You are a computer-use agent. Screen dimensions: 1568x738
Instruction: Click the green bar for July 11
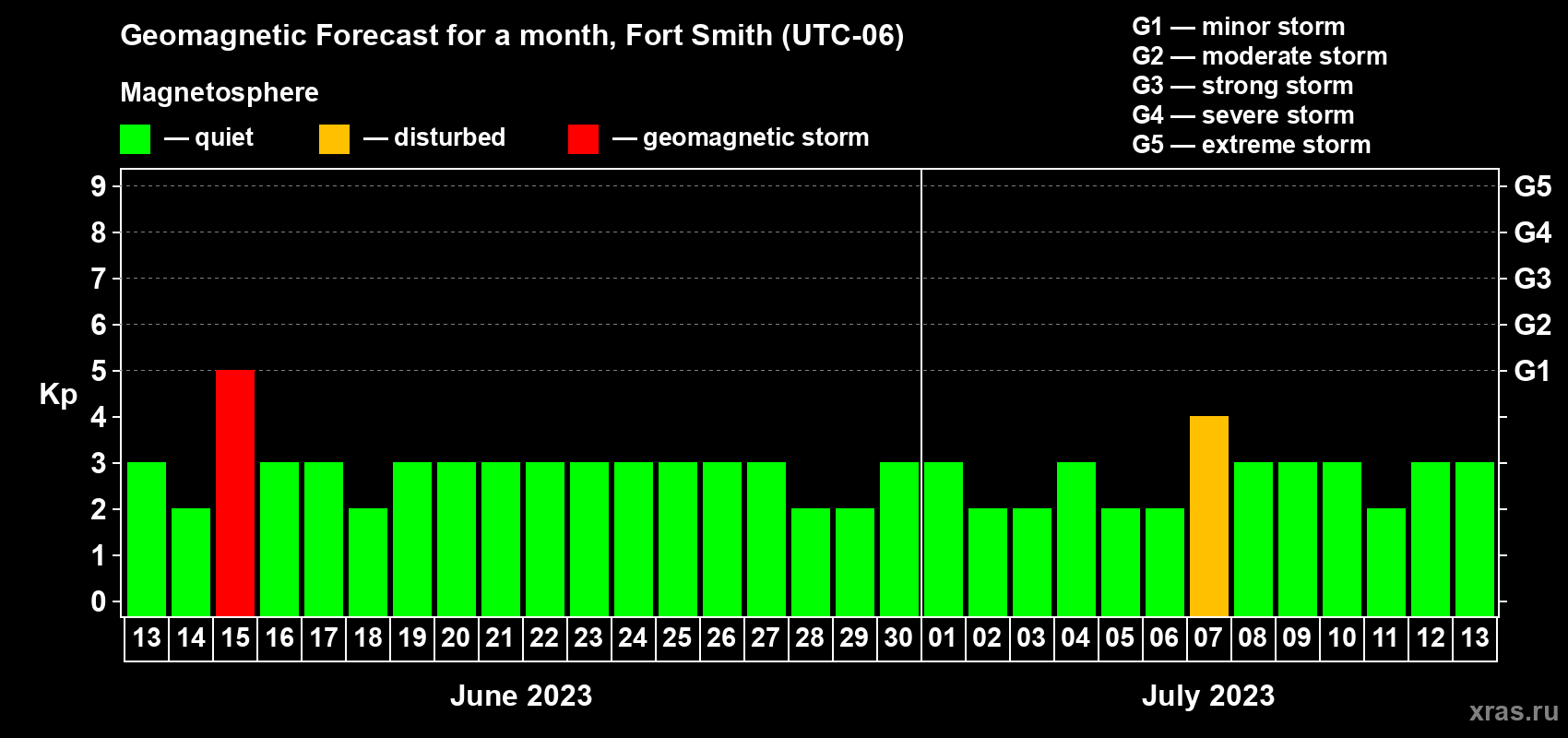(x=1386, y=562)
